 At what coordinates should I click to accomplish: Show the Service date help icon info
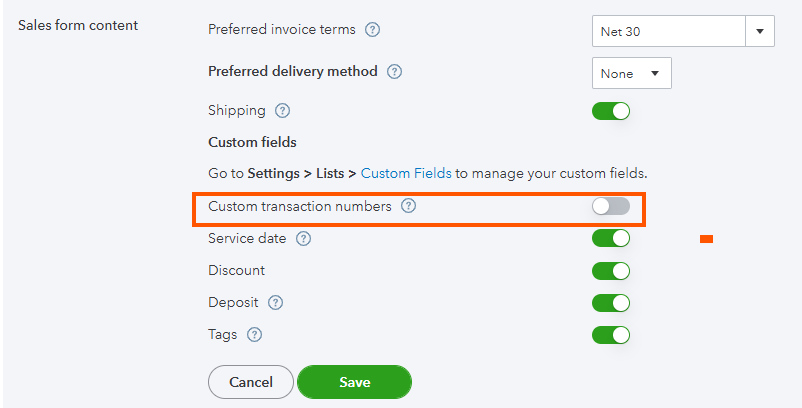(x=303, y=239)
